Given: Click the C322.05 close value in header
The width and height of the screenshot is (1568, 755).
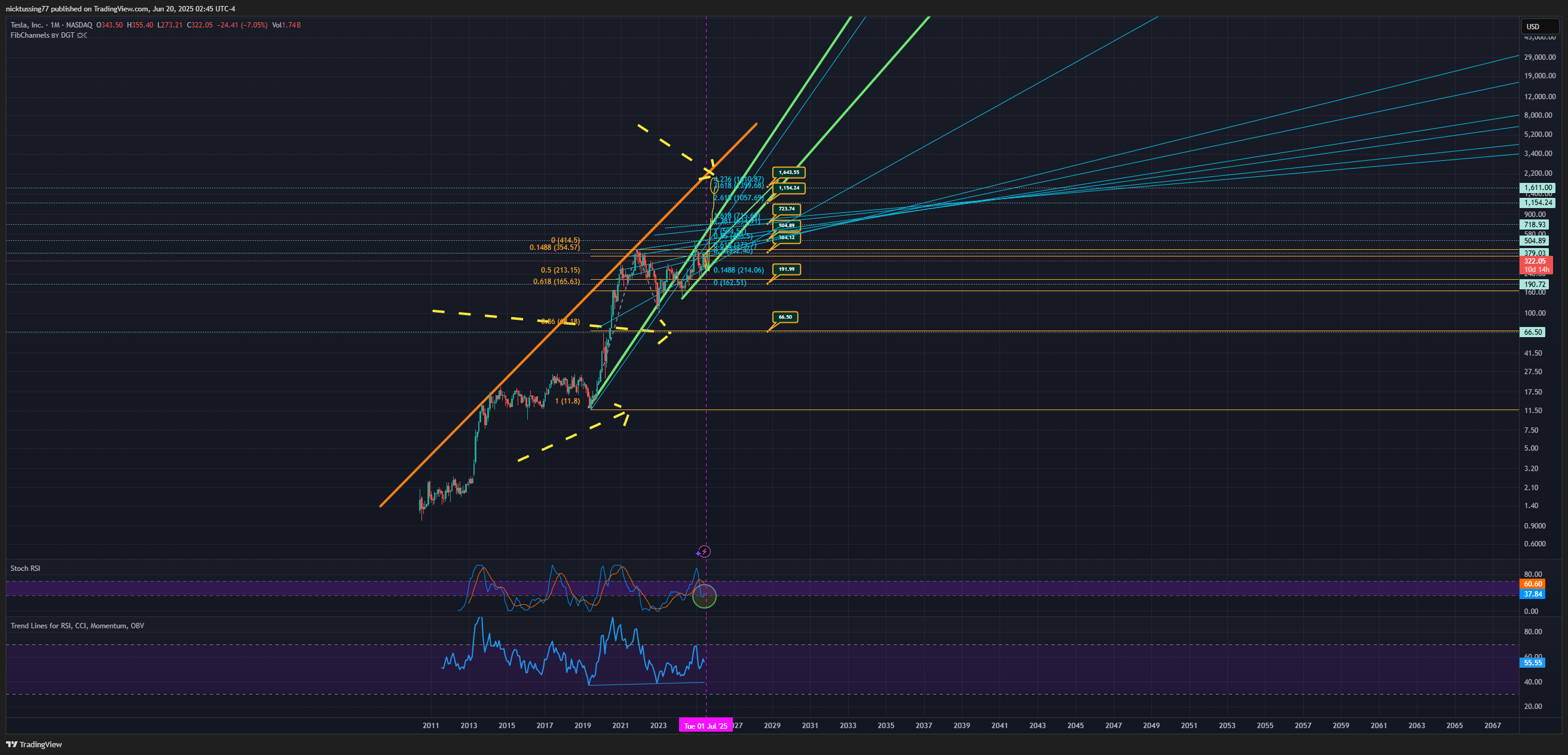Looking at the screenshot, I should (200, 25).
